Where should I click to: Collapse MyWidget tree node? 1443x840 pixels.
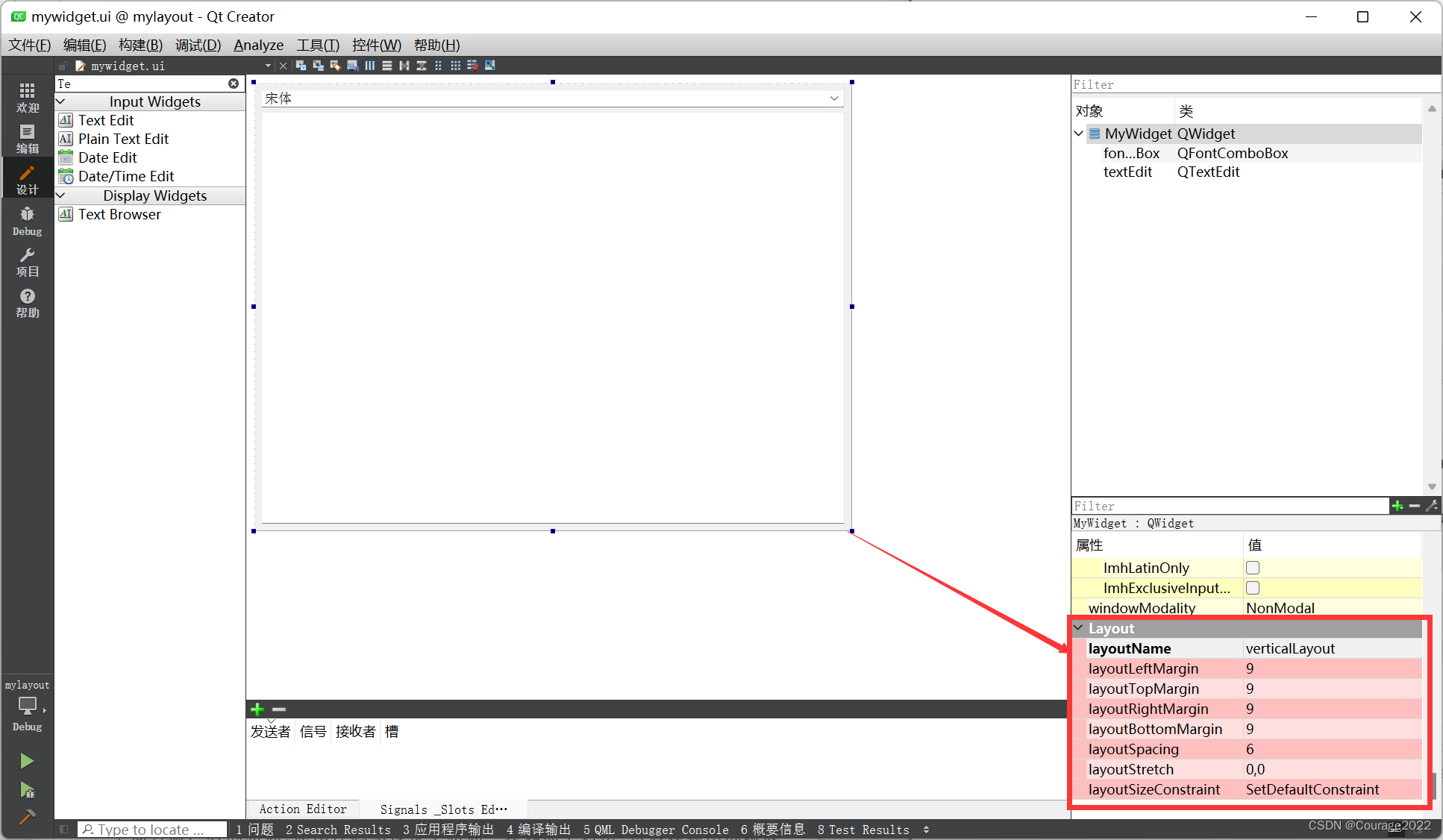(1079, 134)
